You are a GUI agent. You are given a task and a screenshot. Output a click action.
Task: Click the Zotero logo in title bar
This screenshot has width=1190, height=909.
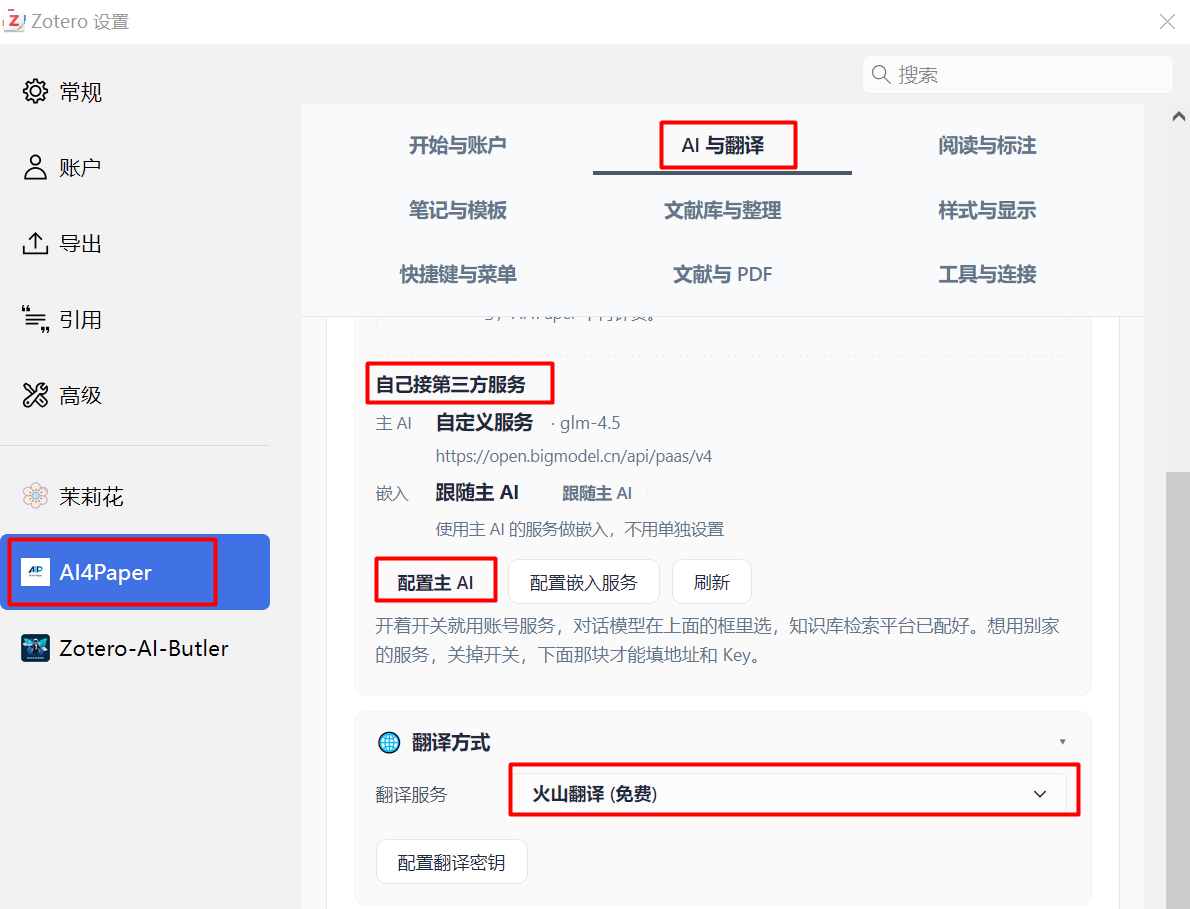tap(14, 20)
